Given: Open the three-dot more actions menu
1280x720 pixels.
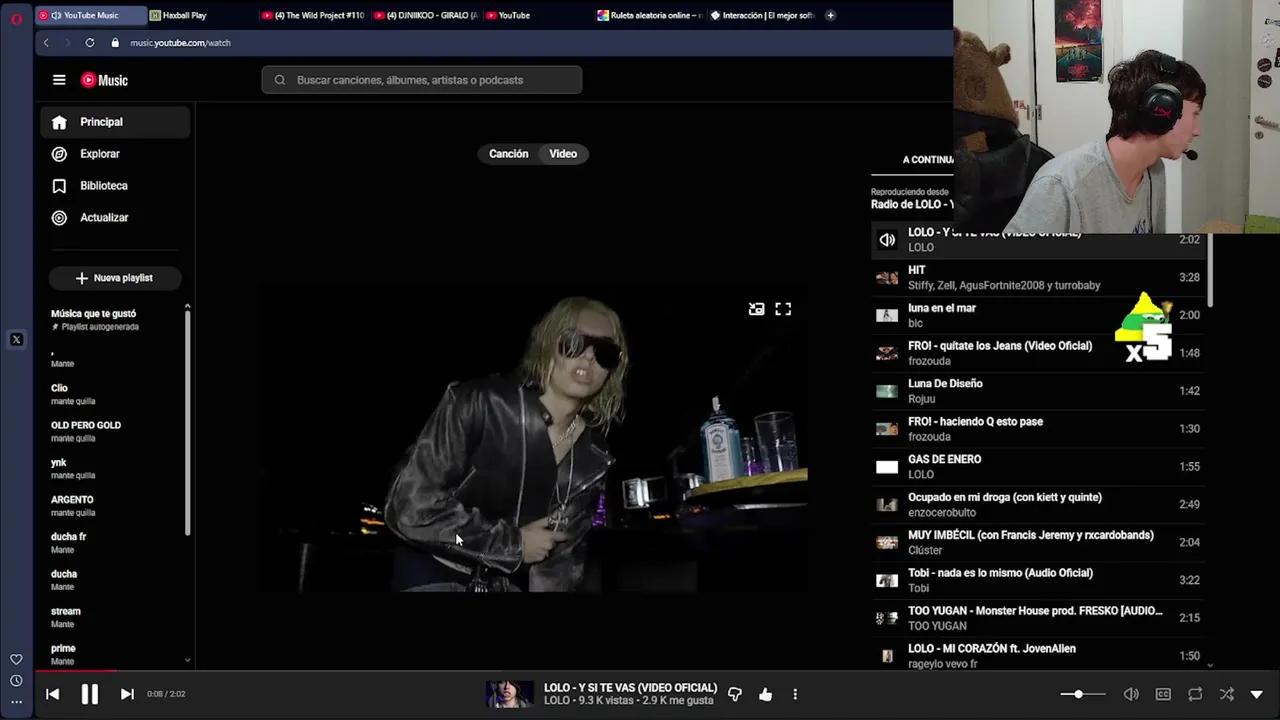Looking at the screenshot, I should pos(795,694).
